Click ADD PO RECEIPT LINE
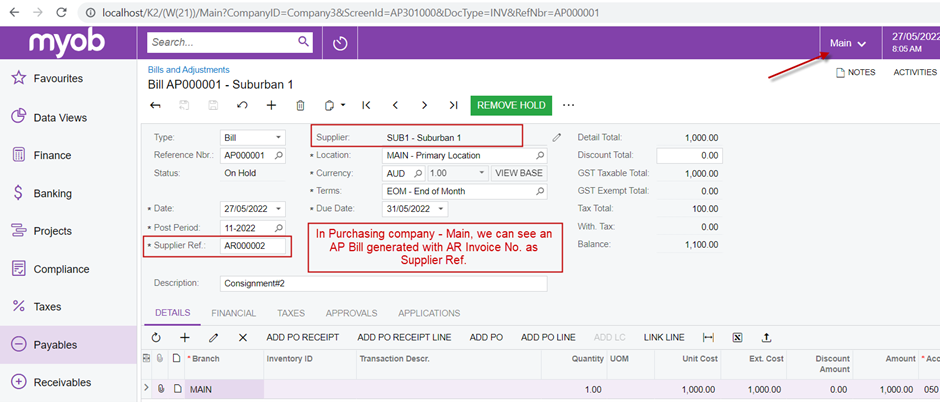Image resolution: width=940 pixels, height=402 pixels. click(x=404, y=337)
